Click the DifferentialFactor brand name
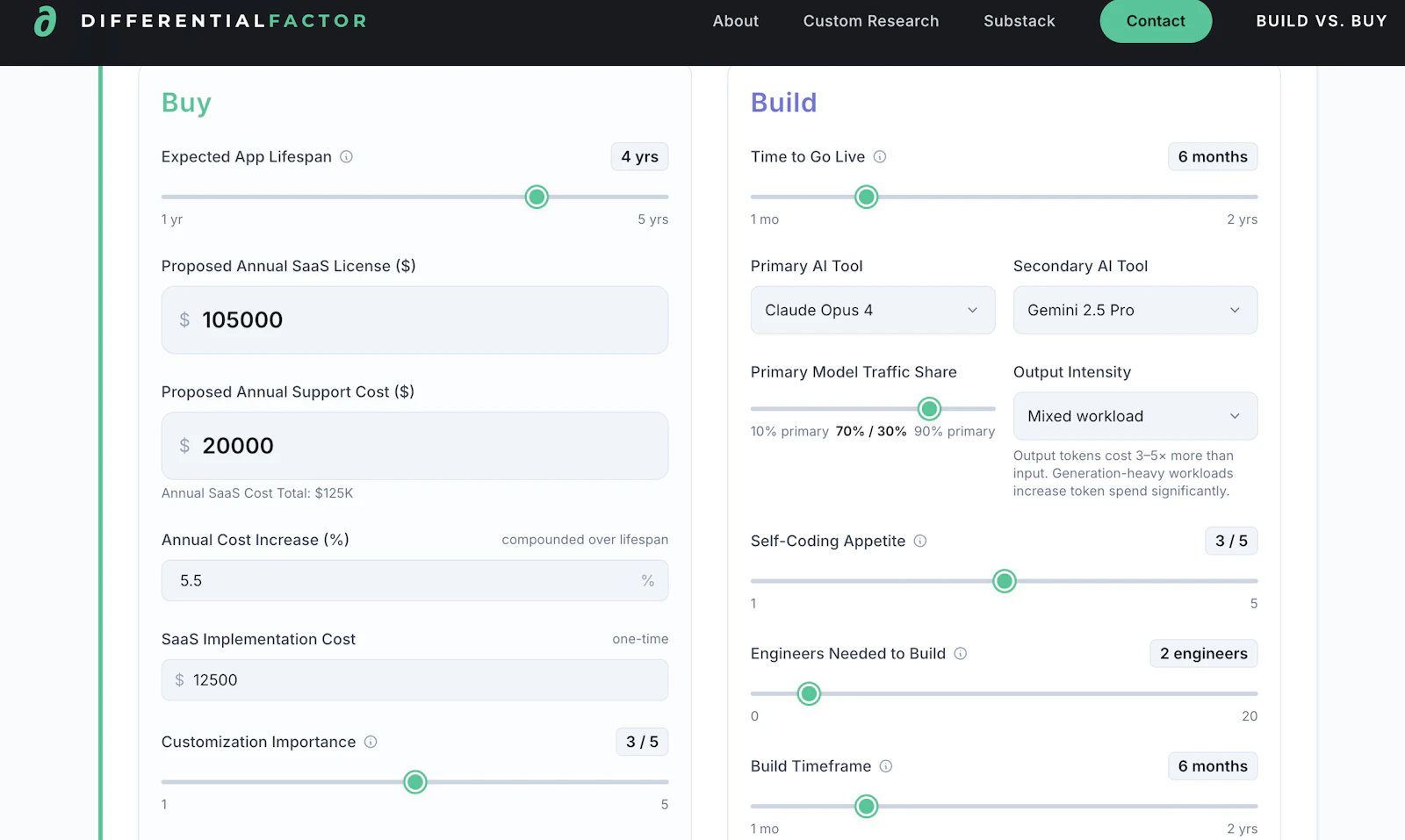Image resolution: width=1405 pixels, height=840 pixels. coord(224,21)
